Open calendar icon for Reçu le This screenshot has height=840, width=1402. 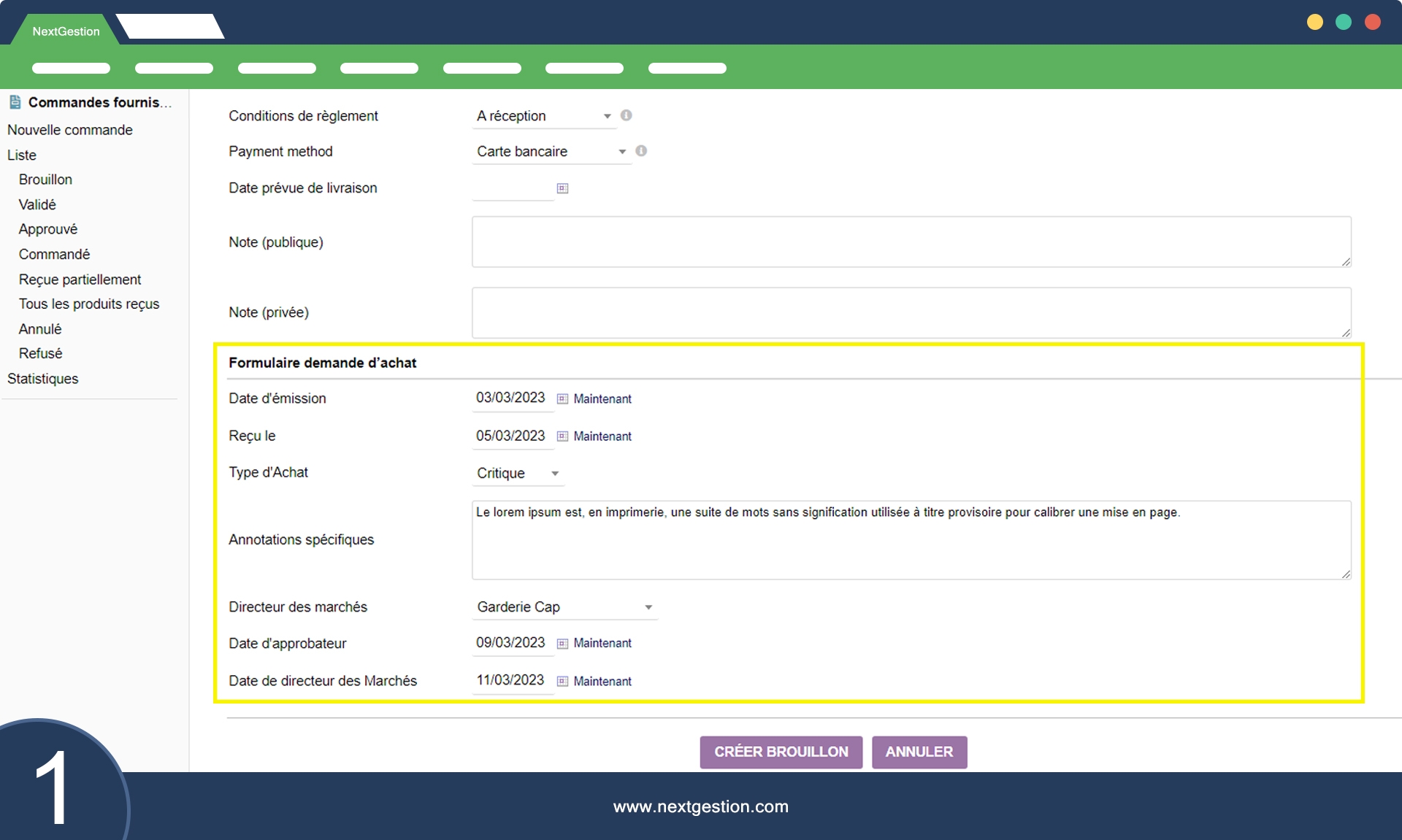coord(562,436)
